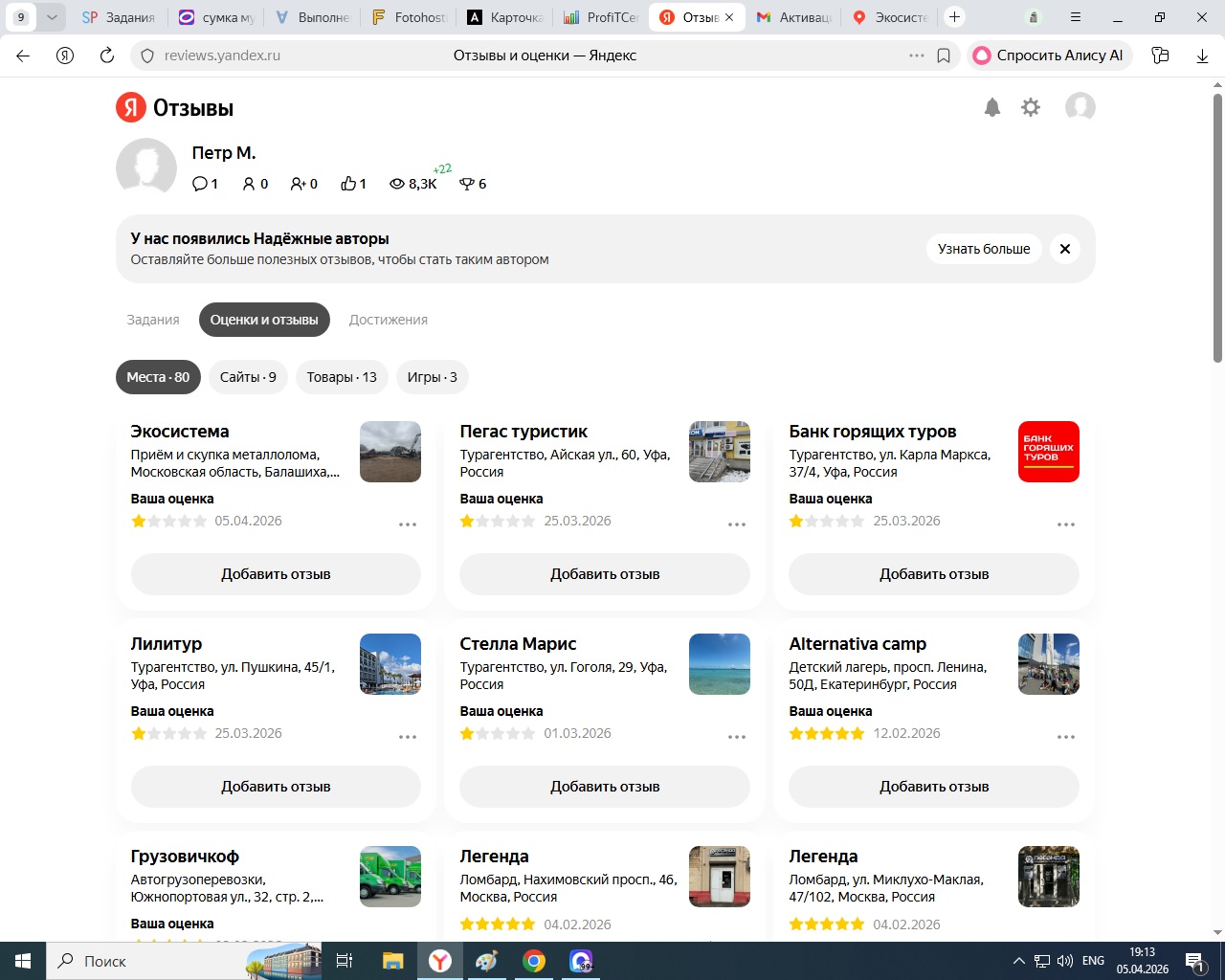
Task: Open Yandex Browser from the taskbar
Action: point(440,961)
